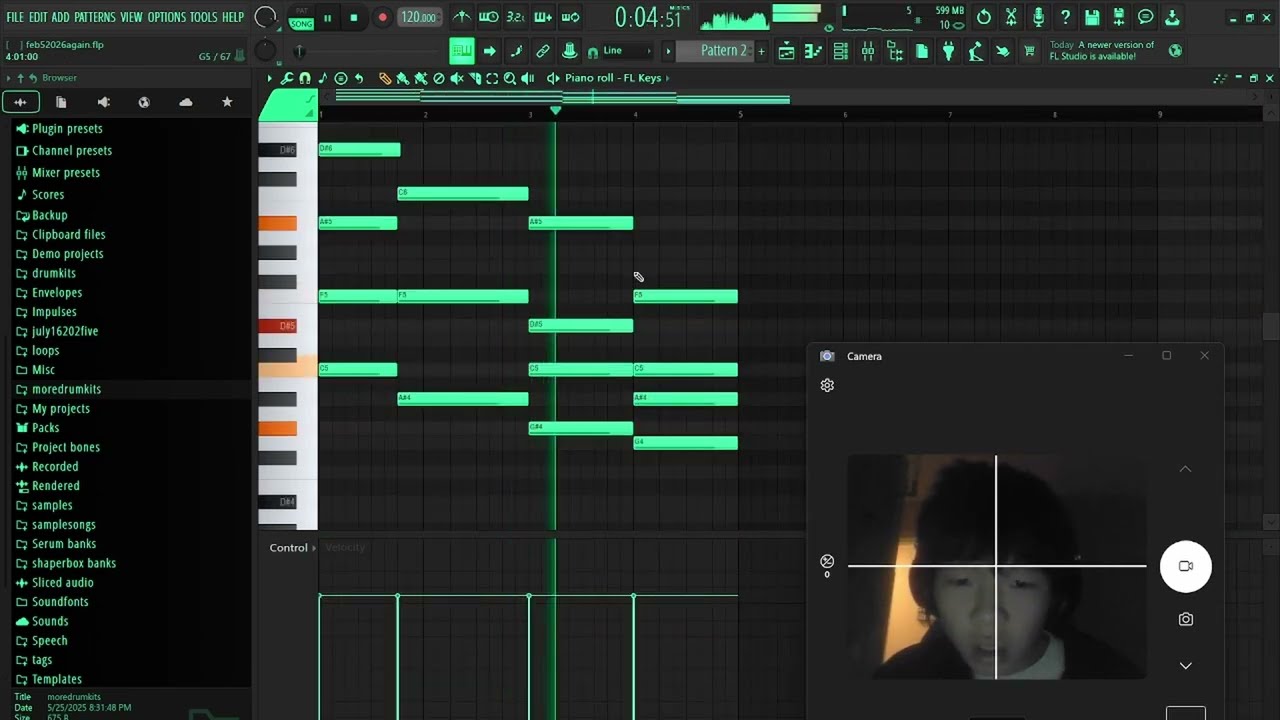
Task: Stop playback with the stop button
Action: click(x=354, y=18)
